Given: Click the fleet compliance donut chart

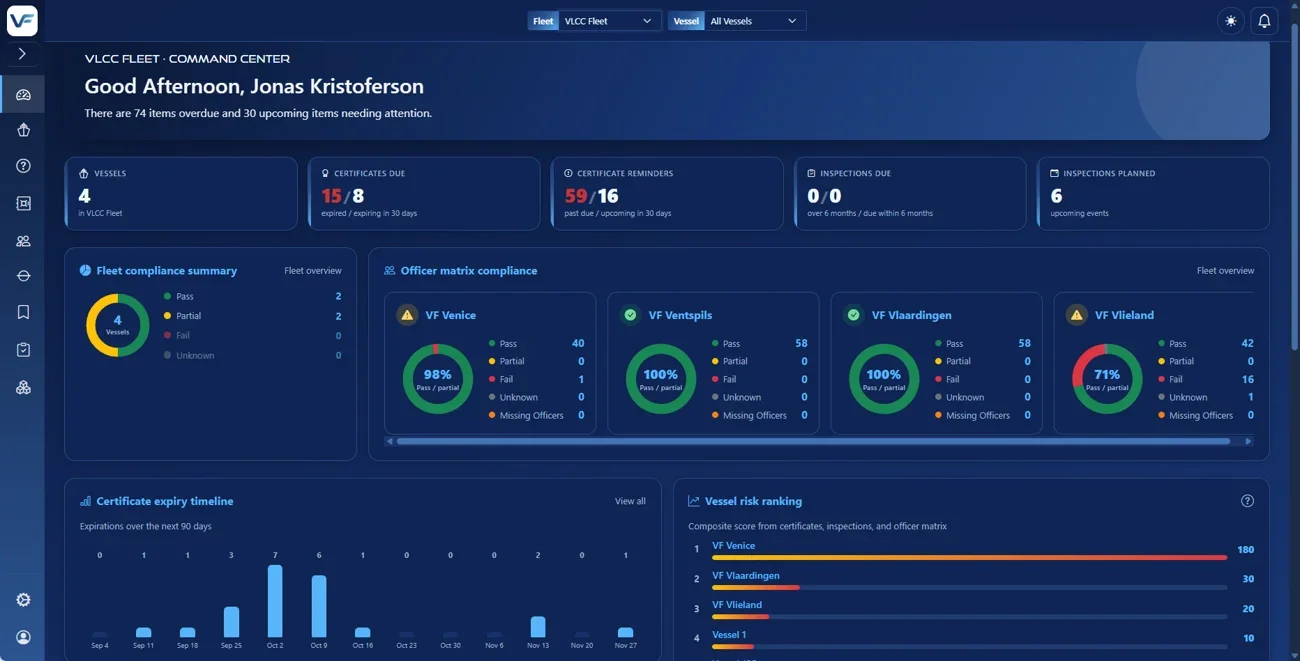Looking at the screenshot, I should pos(117,325).
